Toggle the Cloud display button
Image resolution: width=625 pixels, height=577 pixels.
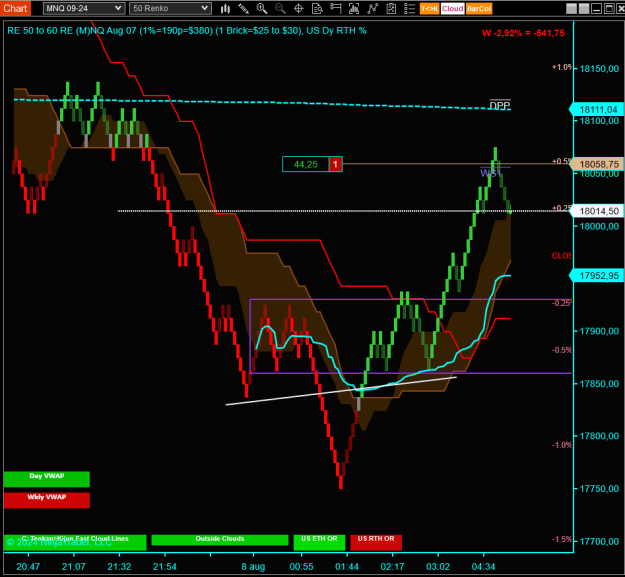(x=453, y=8)
